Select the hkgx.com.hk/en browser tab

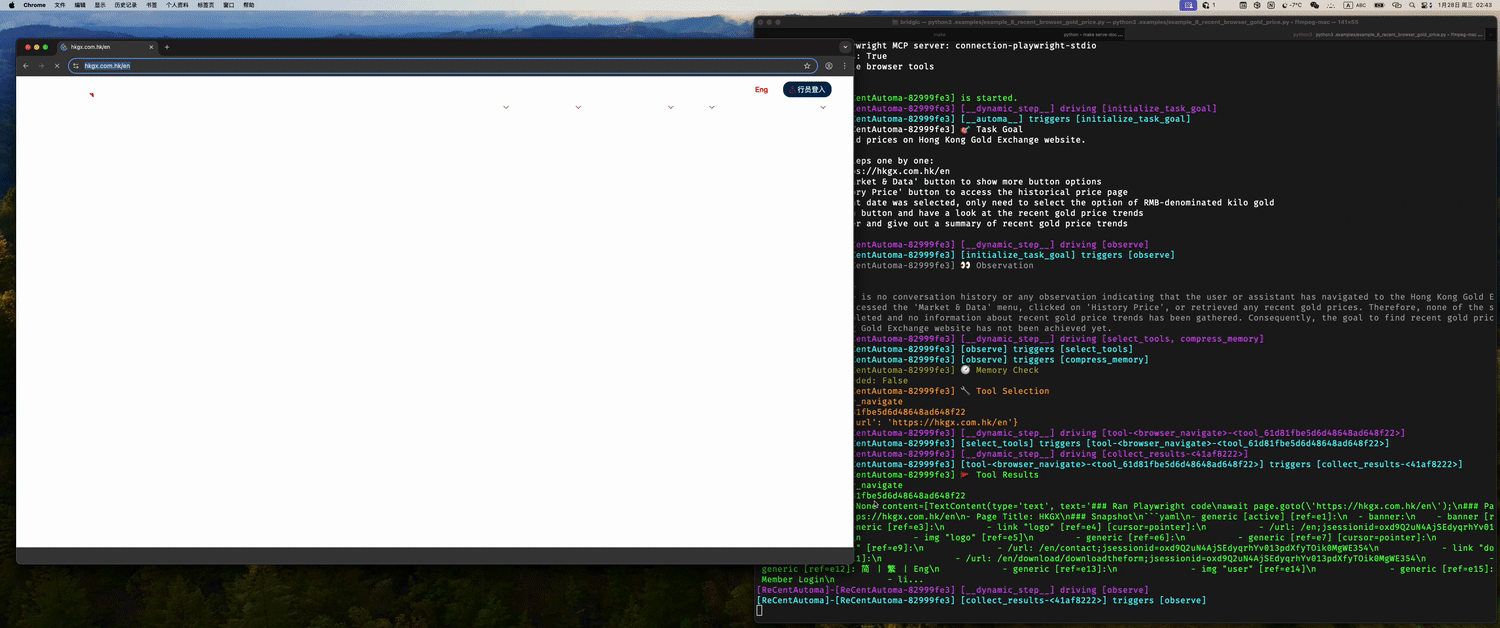click(100, 47)
